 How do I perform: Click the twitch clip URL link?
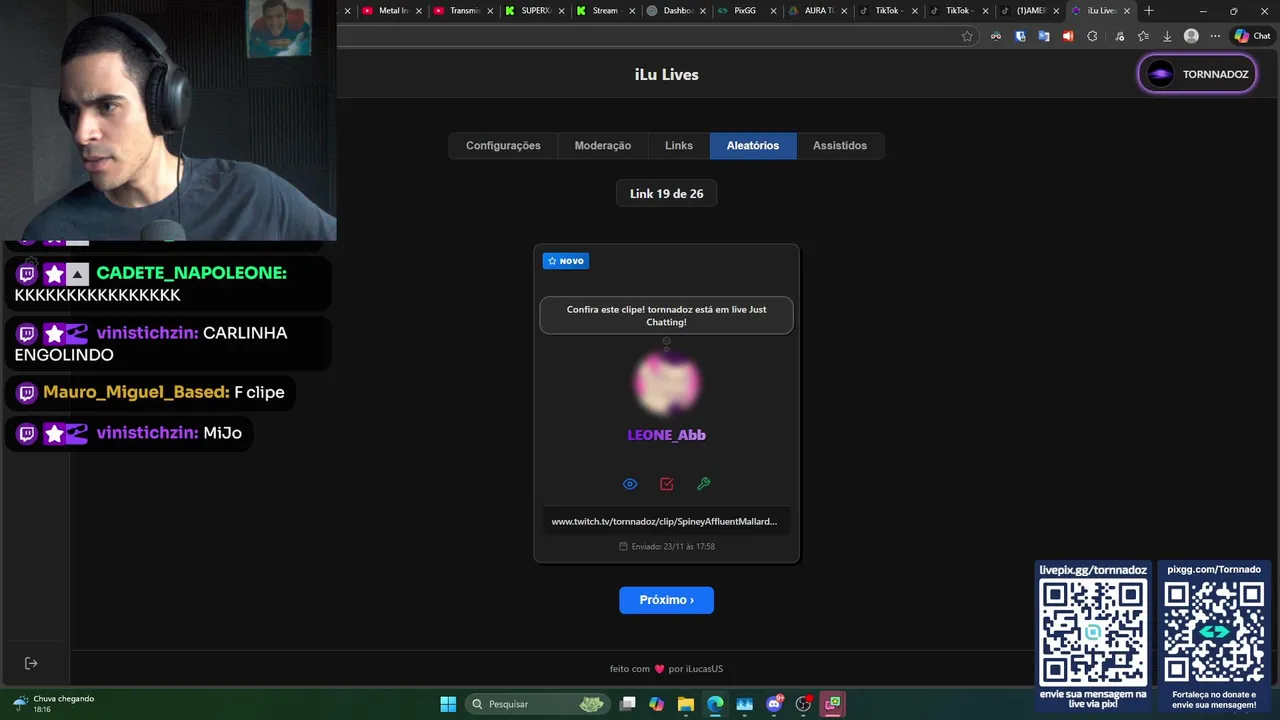click(664, 521)
